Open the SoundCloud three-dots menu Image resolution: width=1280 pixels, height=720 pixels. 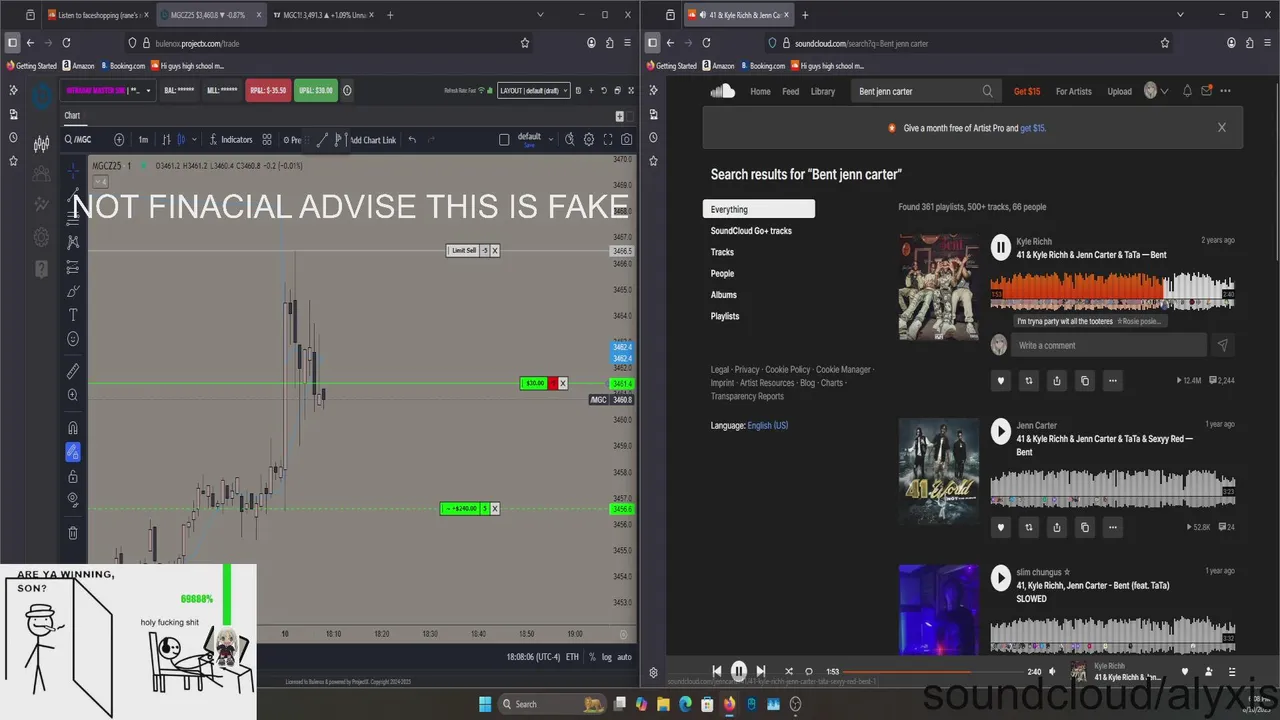tap(1226, 91)
